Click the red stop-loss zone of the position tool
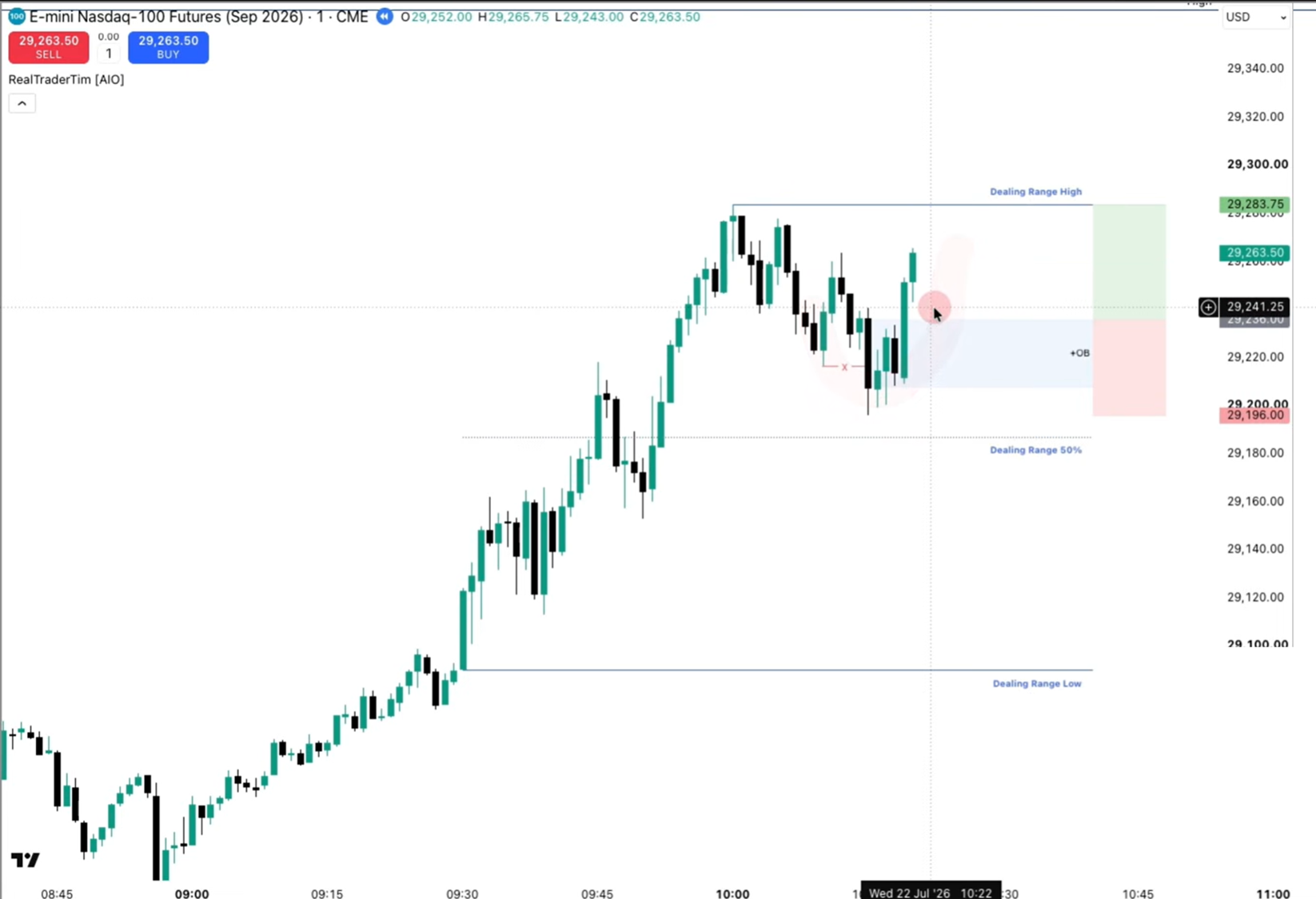Screen dimensions: 1316x899 tap(1129, 368)
